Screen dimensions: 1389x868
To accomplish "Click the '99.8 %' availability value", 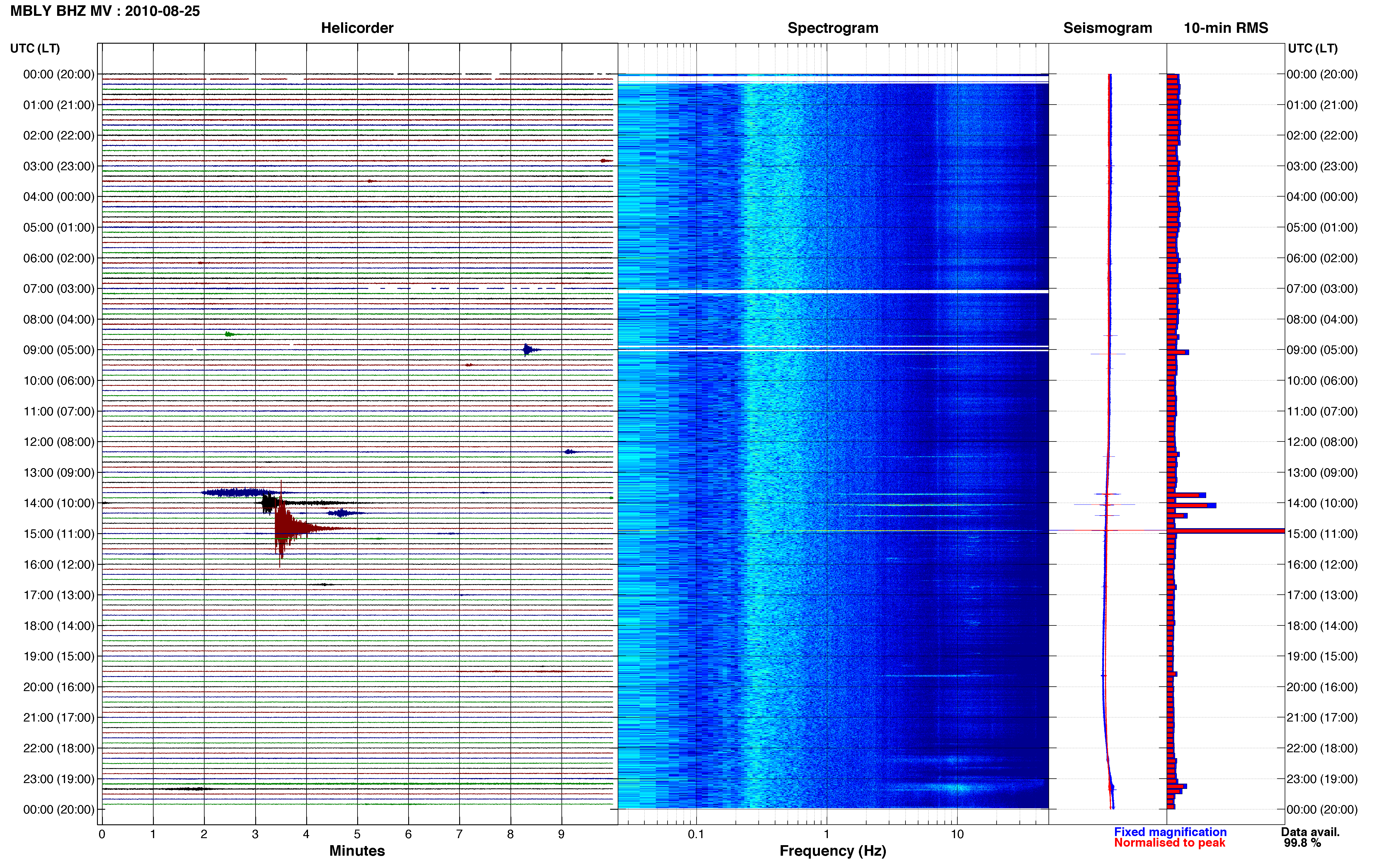I will [x=1302, y=843].
